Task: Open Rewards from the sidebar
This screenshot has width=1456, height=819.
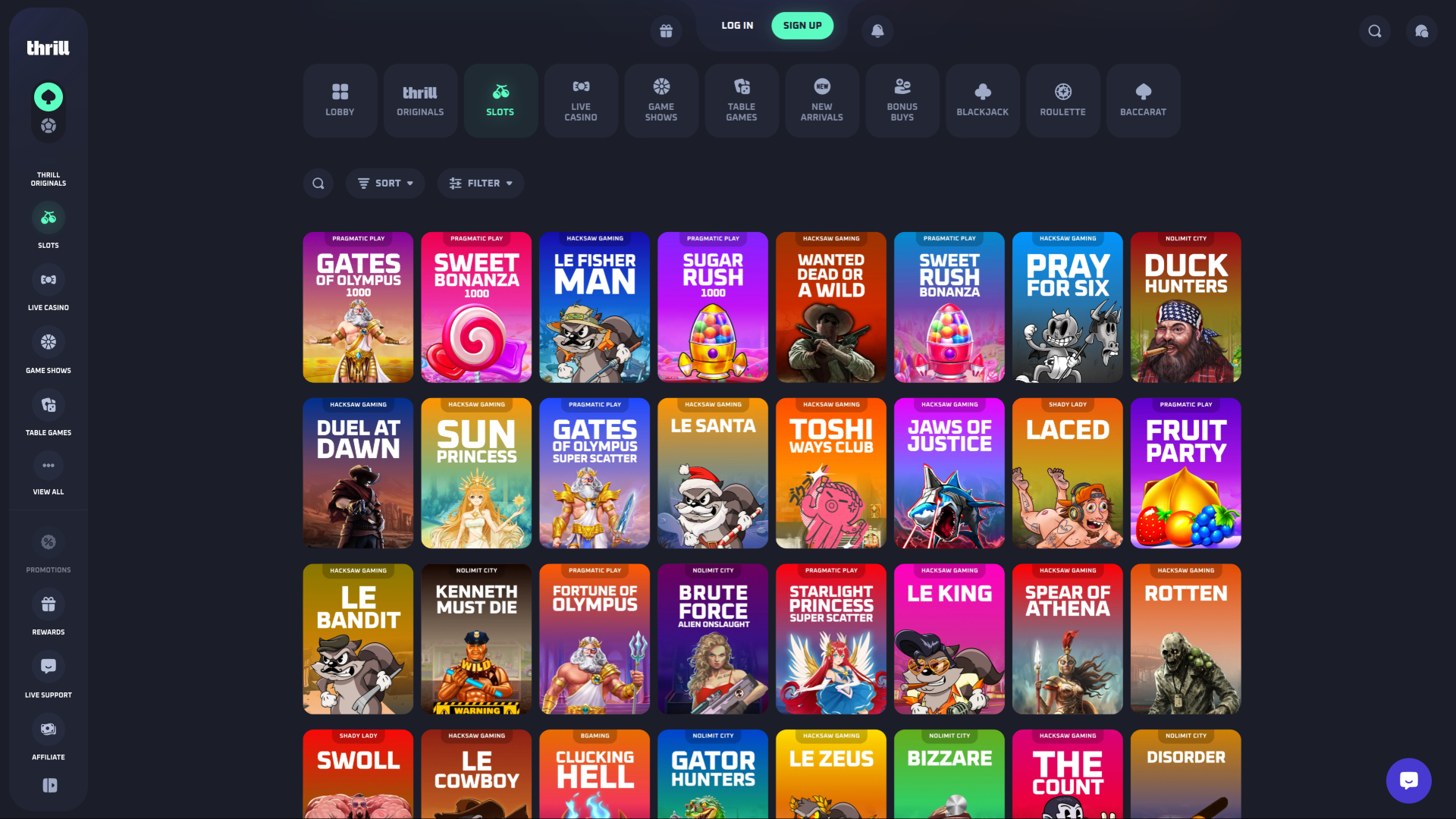Action: pyautogui.click(x=48, y=604)
